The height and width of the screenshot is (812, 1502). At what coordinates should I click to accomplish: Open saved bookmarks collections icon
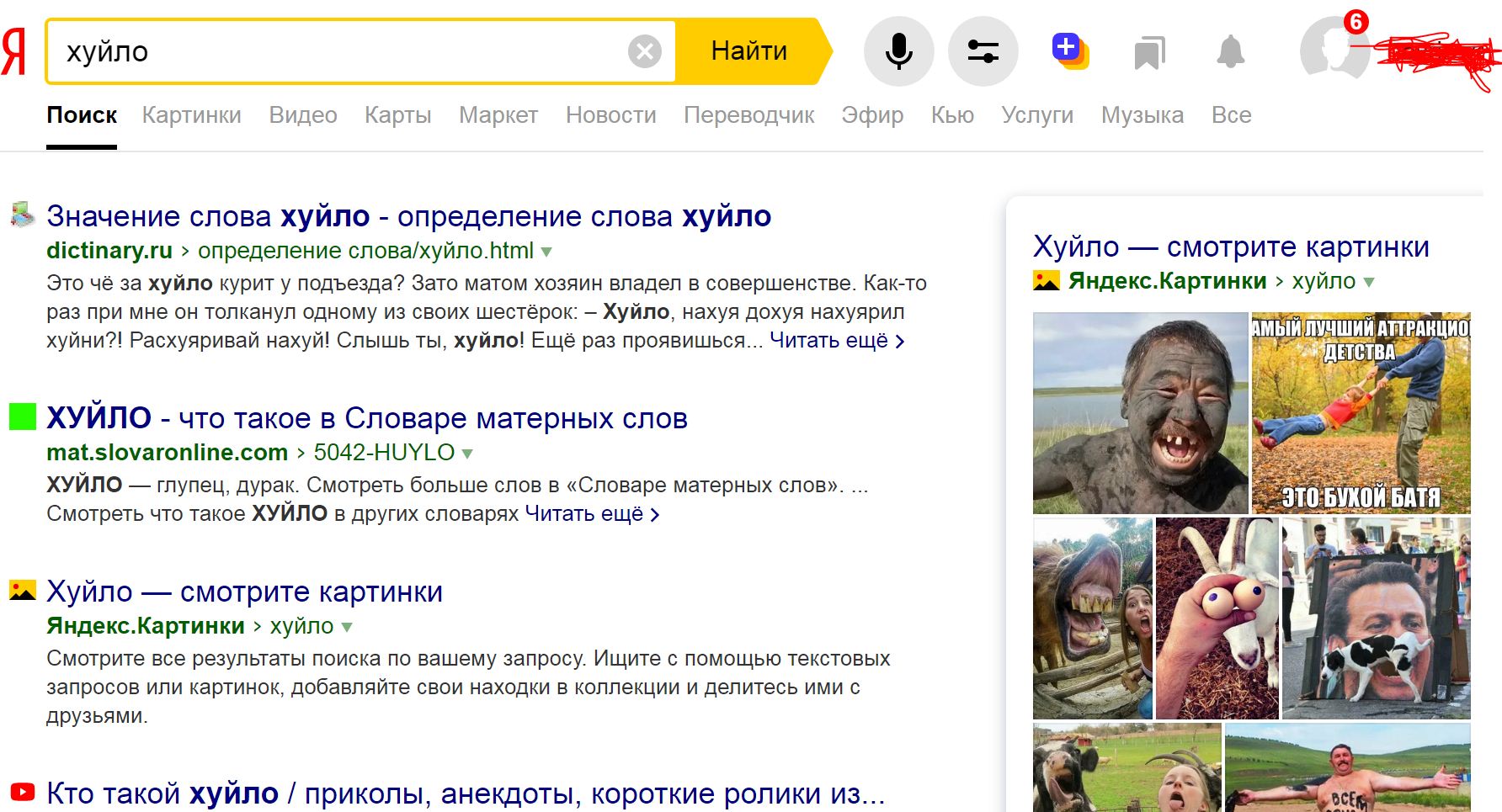click(x=1149, y=52)
